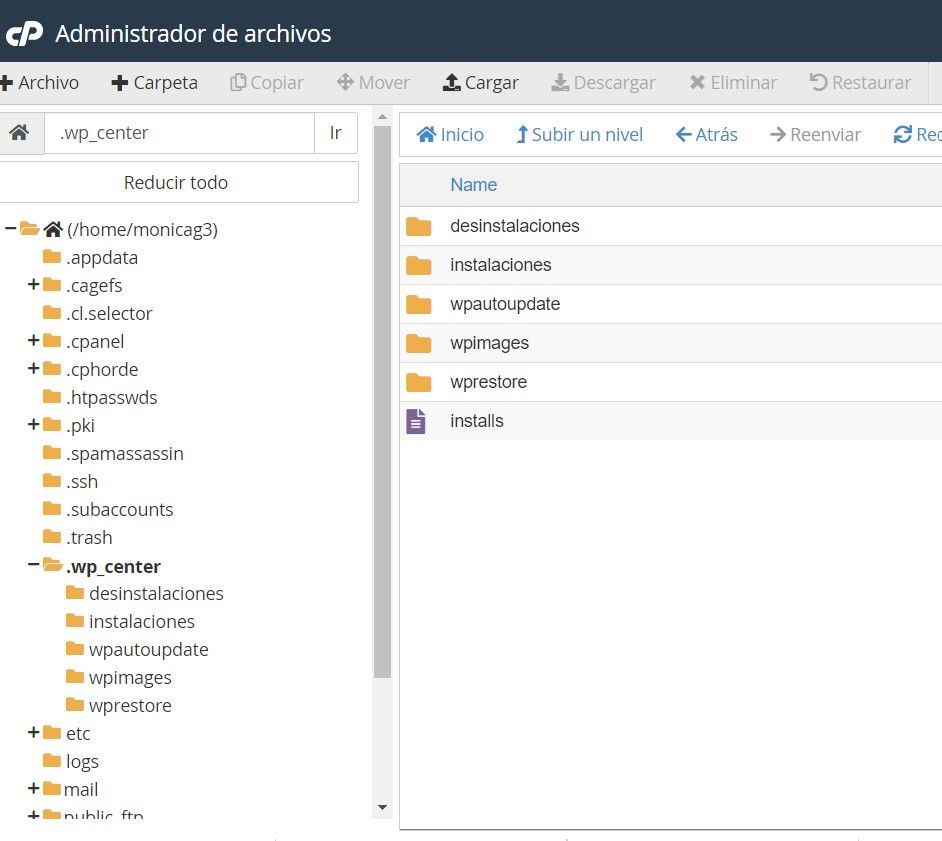Select etc in the folder tree
This screenshot has width=942, height=841.
click(78, 733)
